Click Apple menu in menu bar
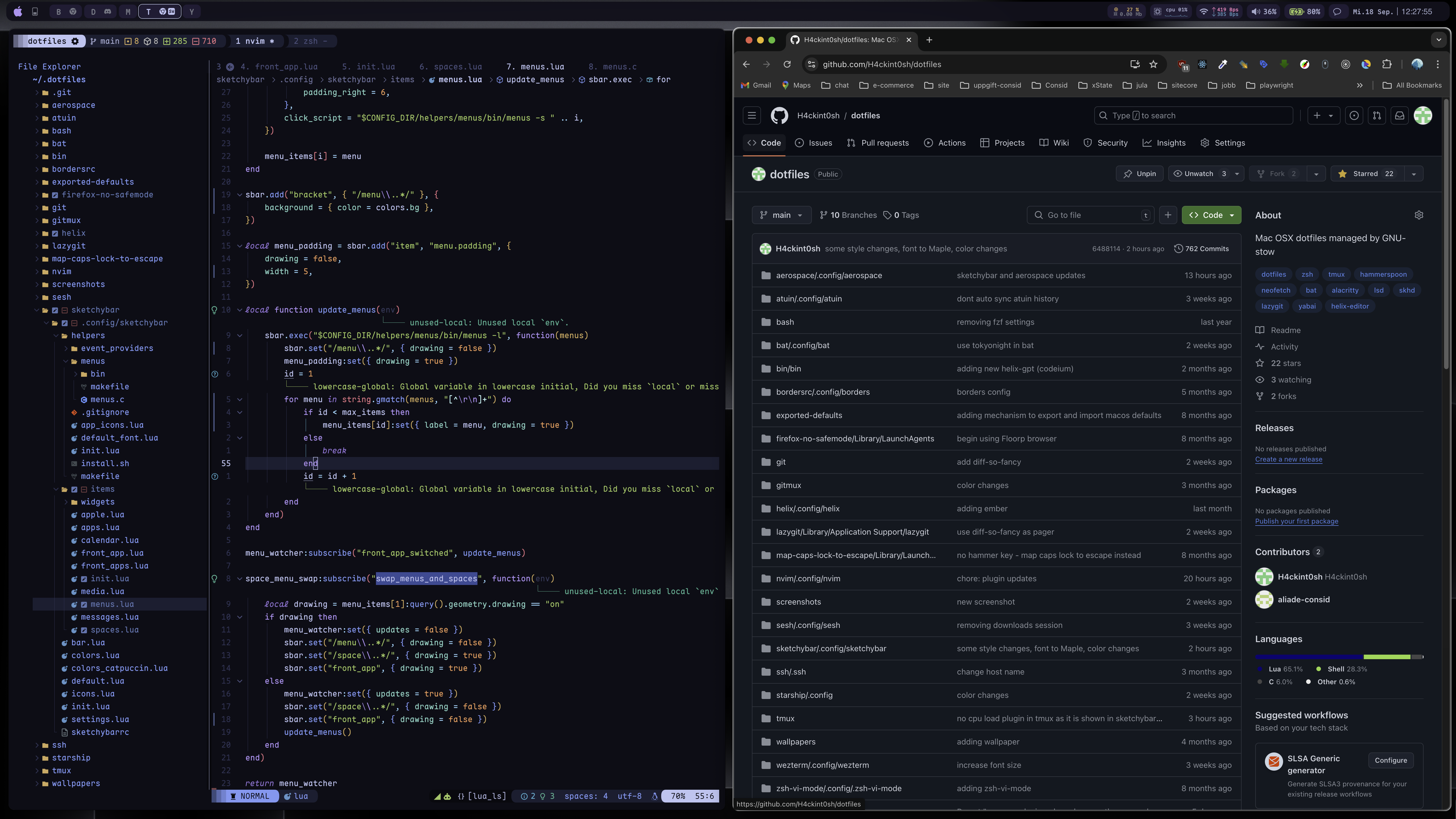Screen dimensions: 1456x819 [18, 11]
